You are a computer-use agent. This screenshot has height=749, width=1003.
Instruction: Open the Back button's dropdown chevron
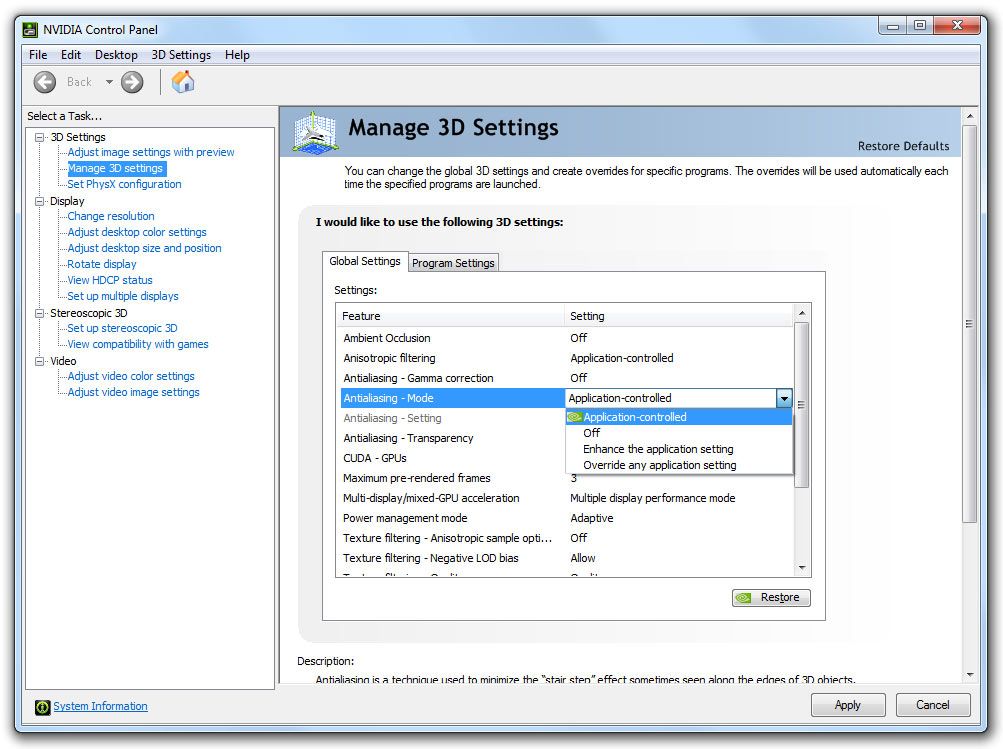[x=111, y=81]
